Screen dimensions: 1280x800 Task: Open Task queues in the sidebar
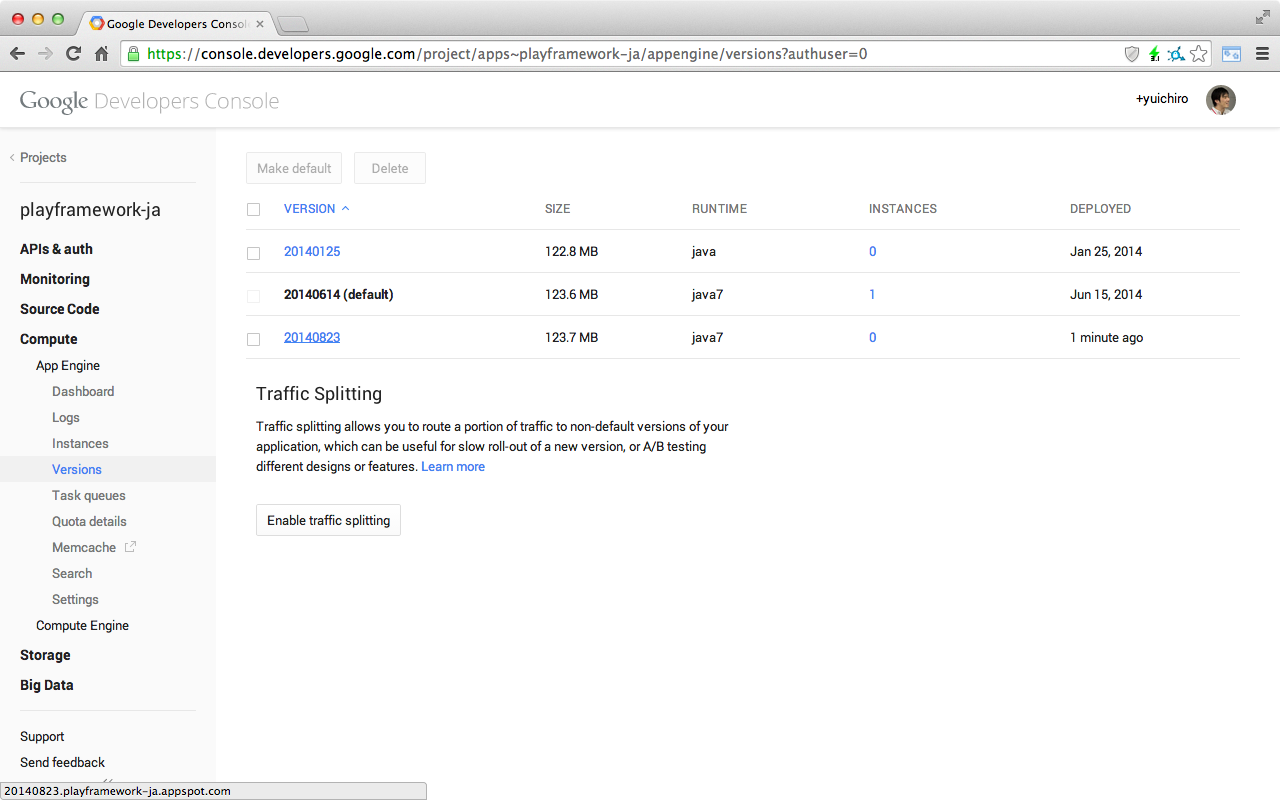click(x=89, y=496)
